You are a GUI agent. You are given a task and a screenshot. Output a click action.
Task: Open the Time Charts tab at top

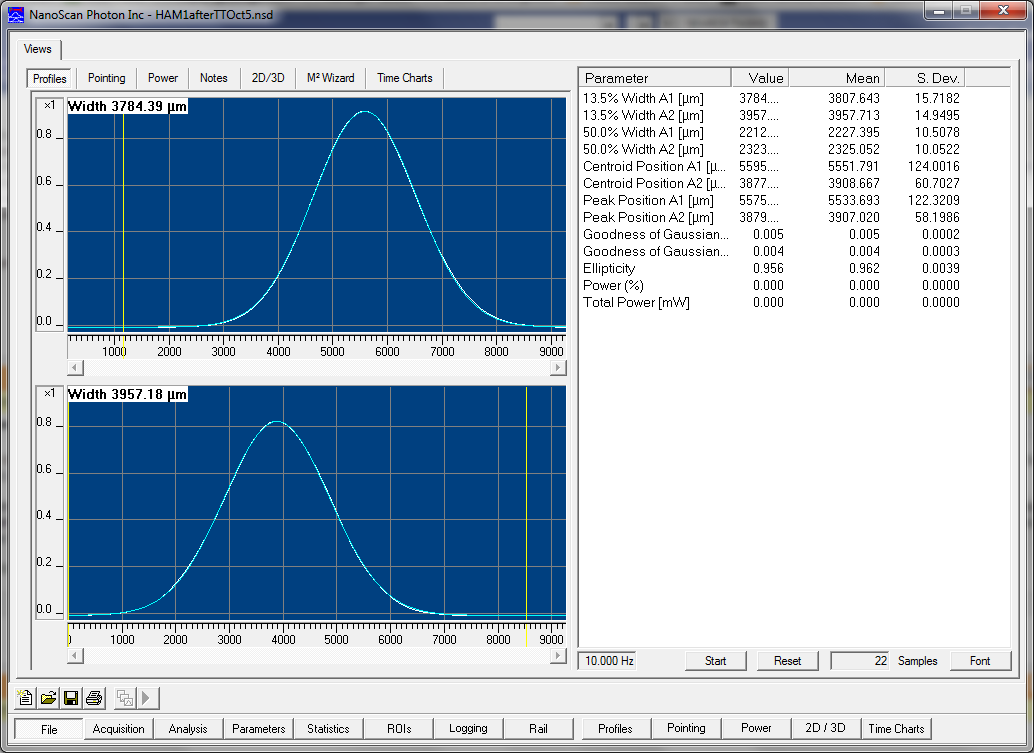coord(404,78)
